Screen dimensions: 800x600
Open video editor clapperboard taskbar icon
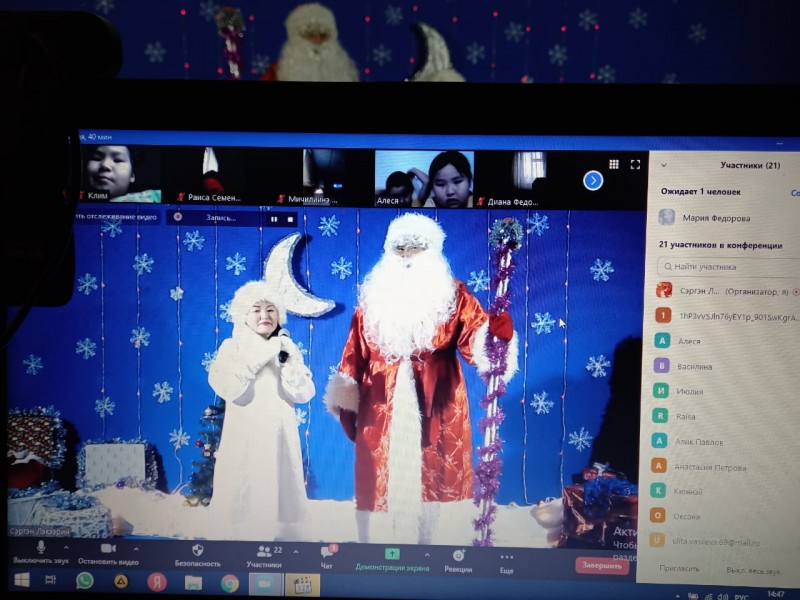303,584
